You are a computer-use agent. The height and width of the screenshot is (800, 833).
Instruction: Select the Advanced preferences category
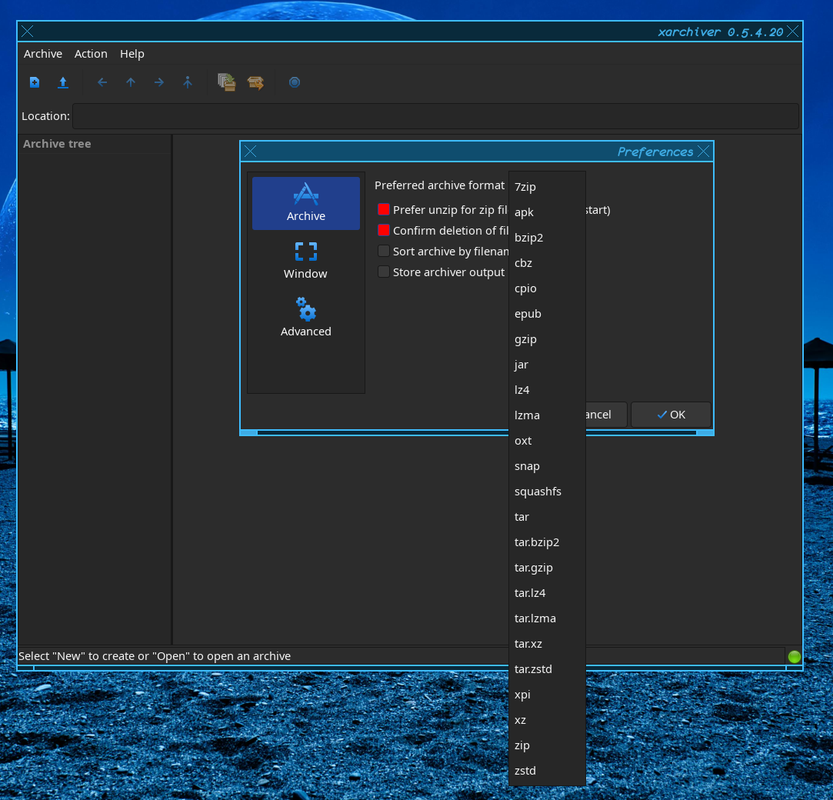pyautogui.click(x=306, y=317)
